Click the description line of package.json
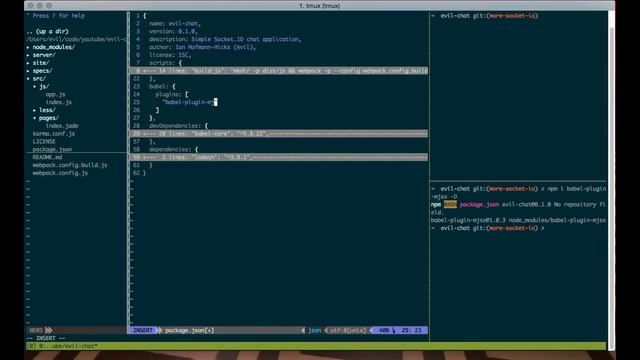 (225, 39)
